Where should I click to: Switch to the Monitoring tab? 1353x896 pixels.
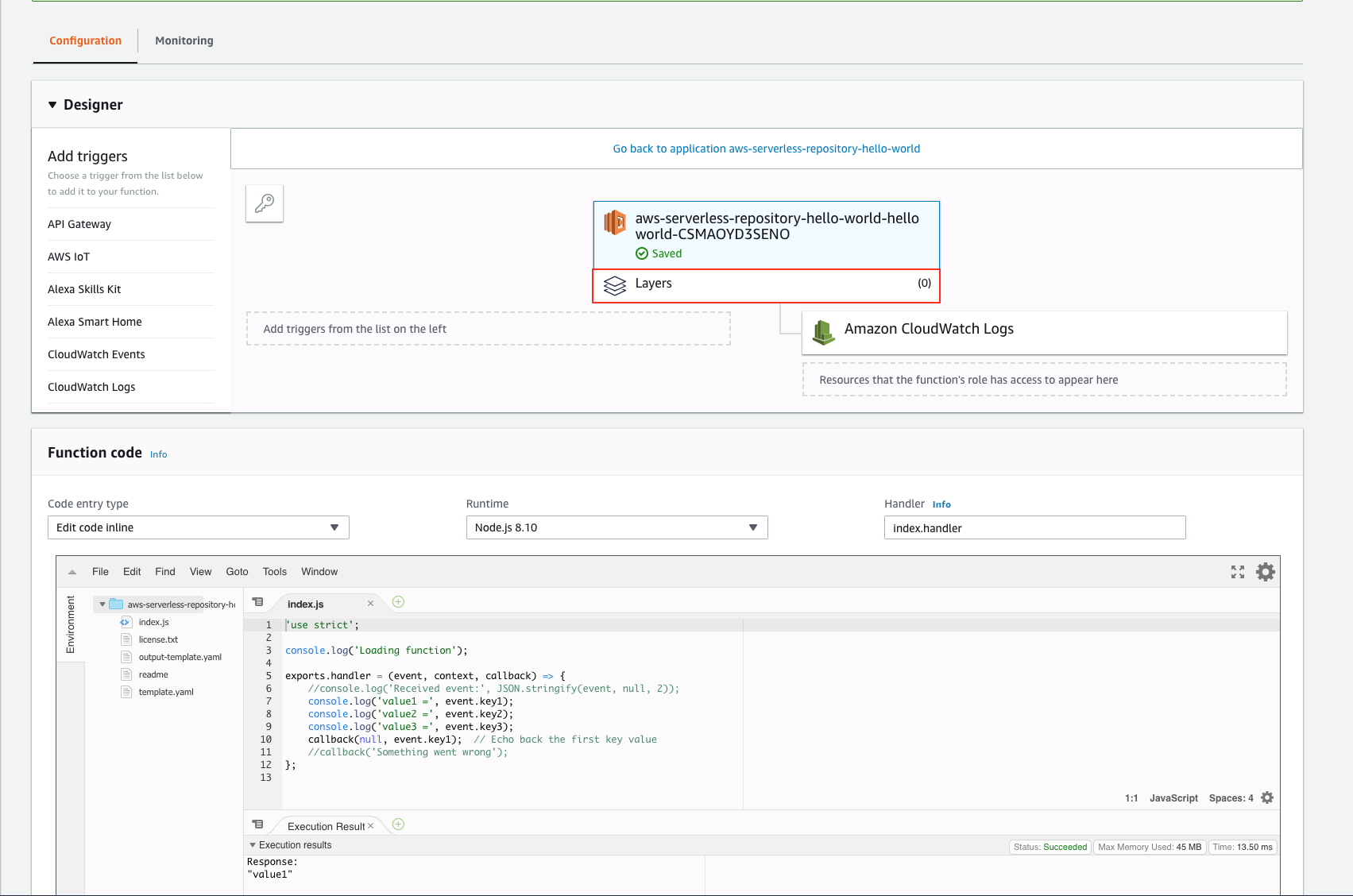point(184,41)
